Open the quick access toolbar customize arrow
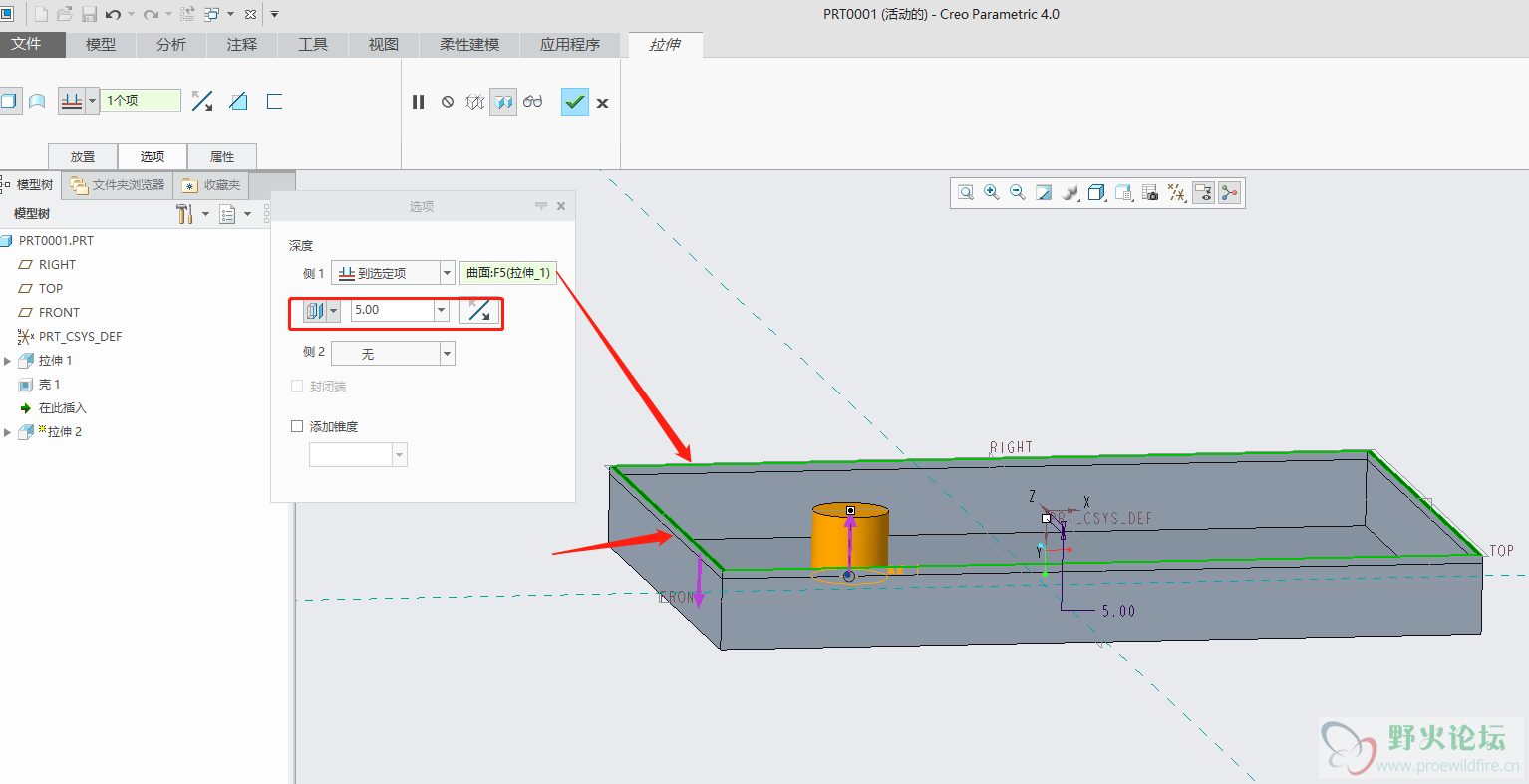 [x=274, y=14]
